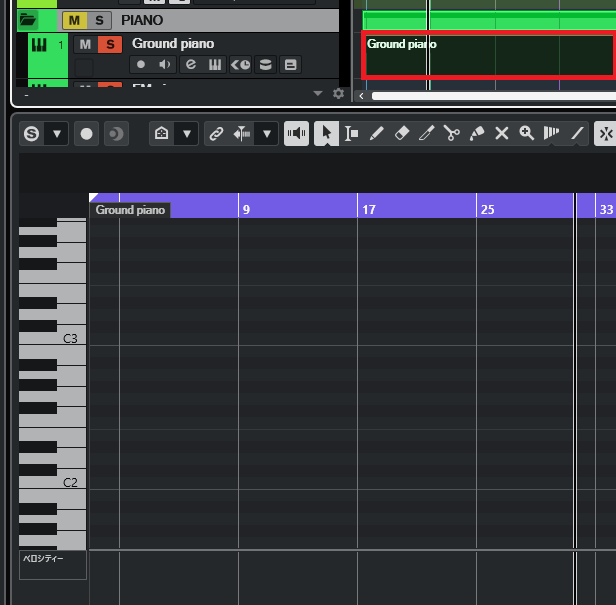Click the freeze/time icon on Ground piano track

pos(240,64)
